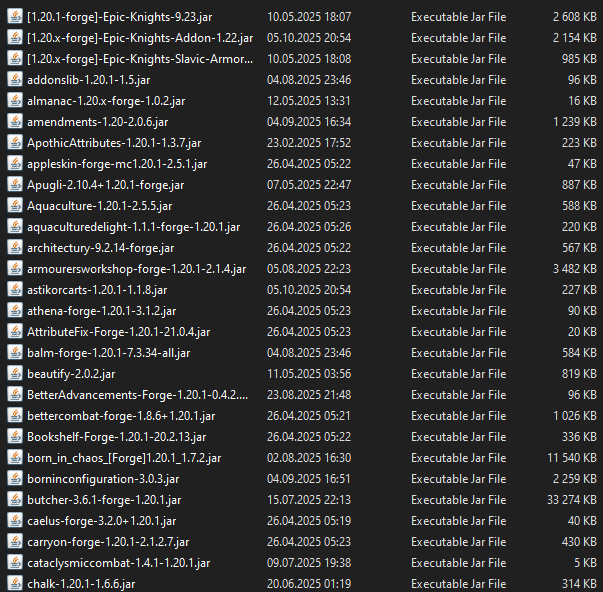The width and height of the screenshot is (603, 592).
Task: Click the date 02.08.2025 16:30
Action: [309, 458]
